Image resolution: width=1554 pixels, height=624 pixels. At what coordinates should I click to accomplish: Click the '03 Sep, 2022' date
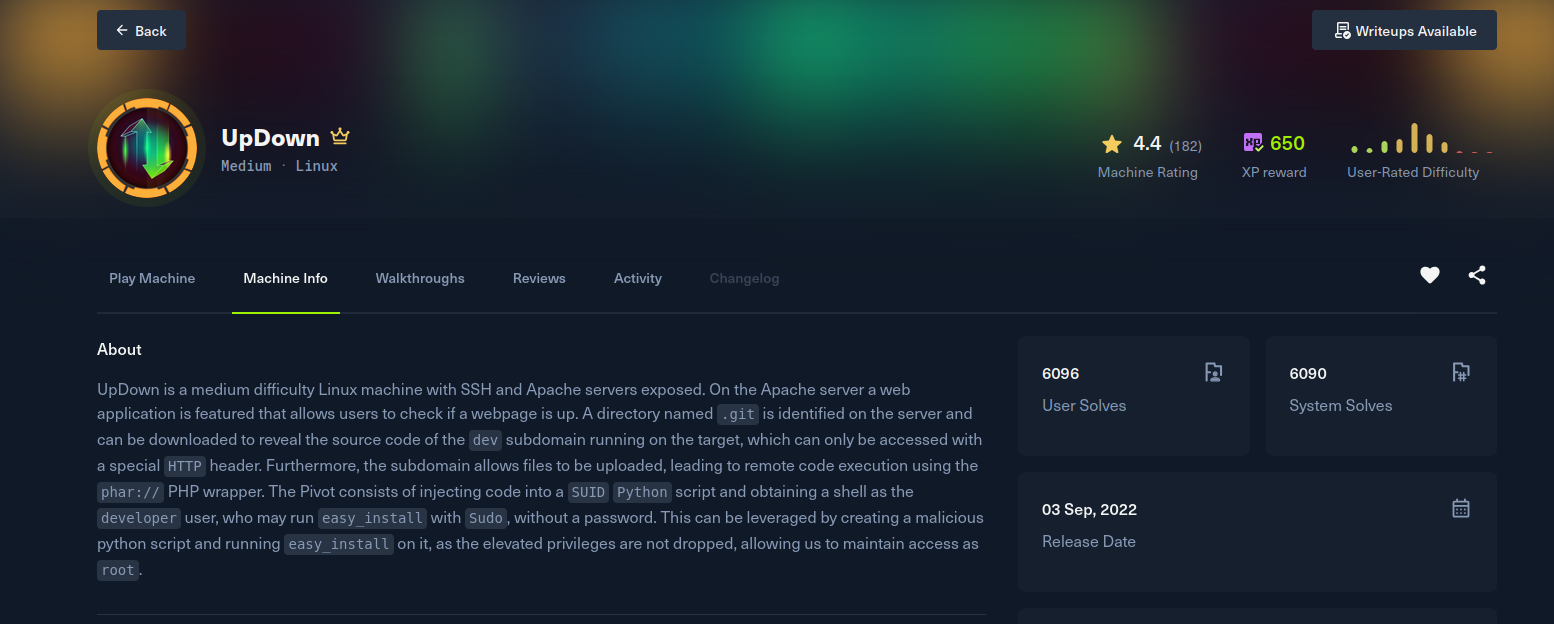(1090, 509)
